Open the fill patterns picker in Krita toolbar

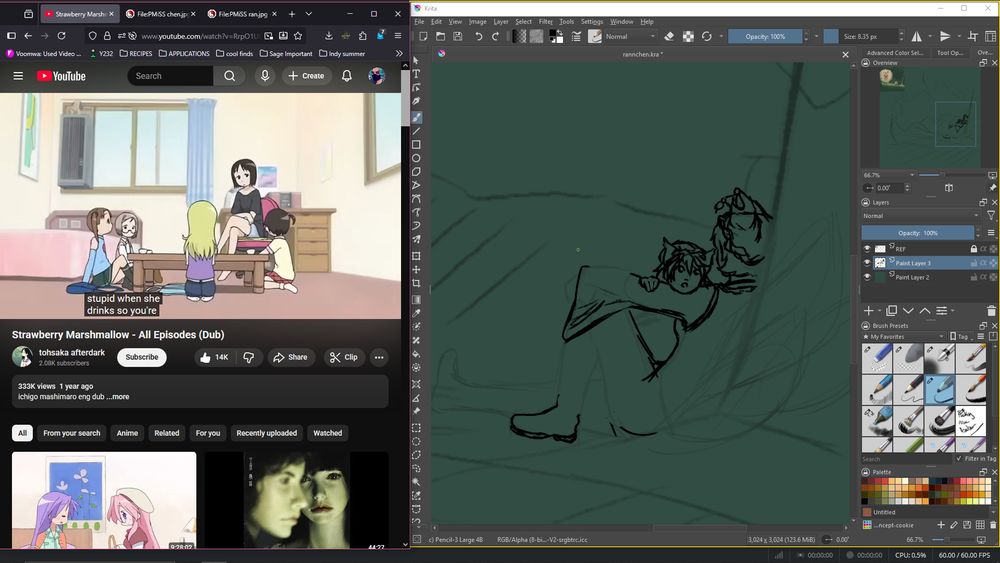tap(537, 36)
